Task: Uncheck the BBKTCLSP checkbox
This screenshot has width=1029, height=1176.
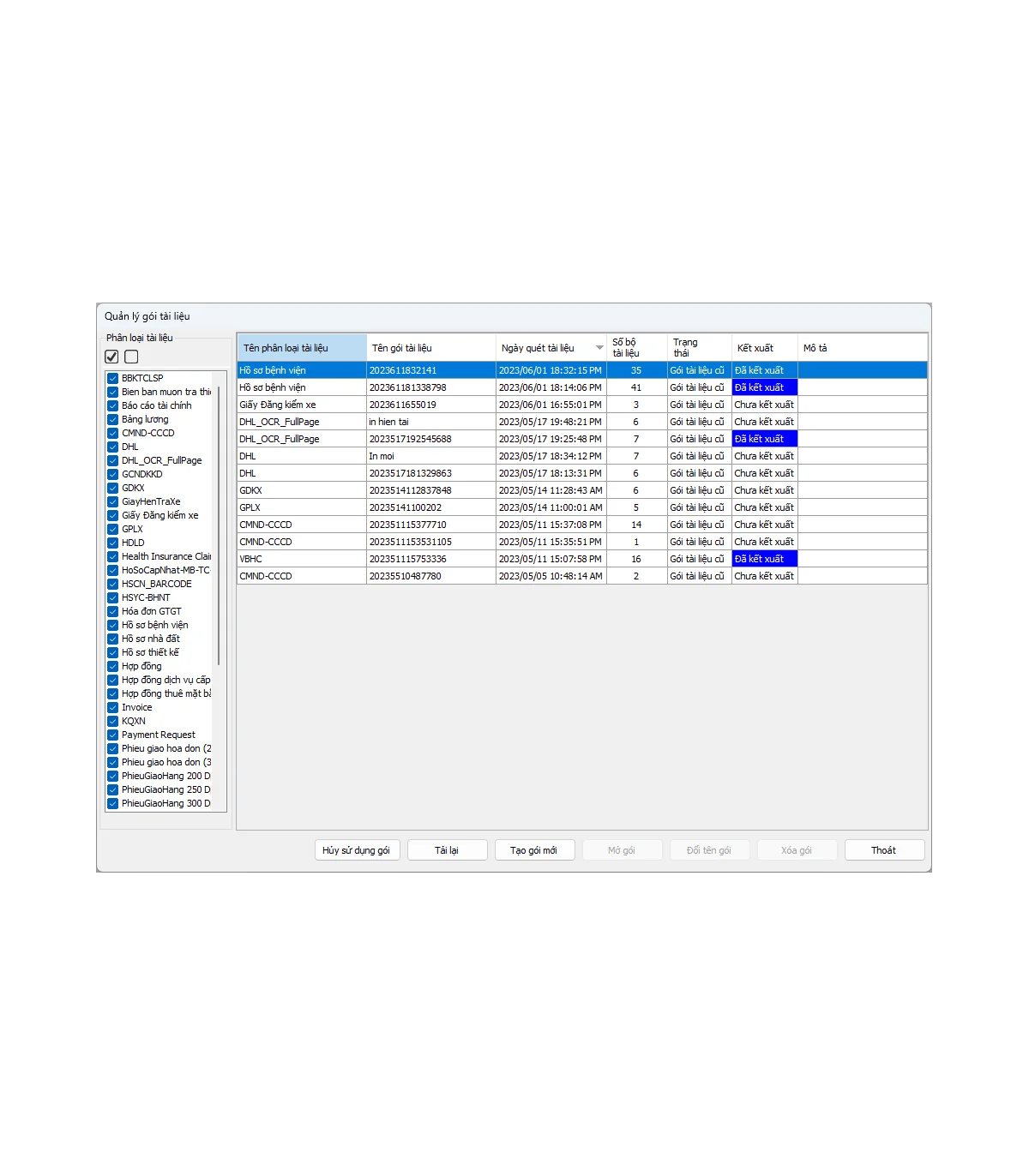Action: pyautogui.click(x=112, y=378)
